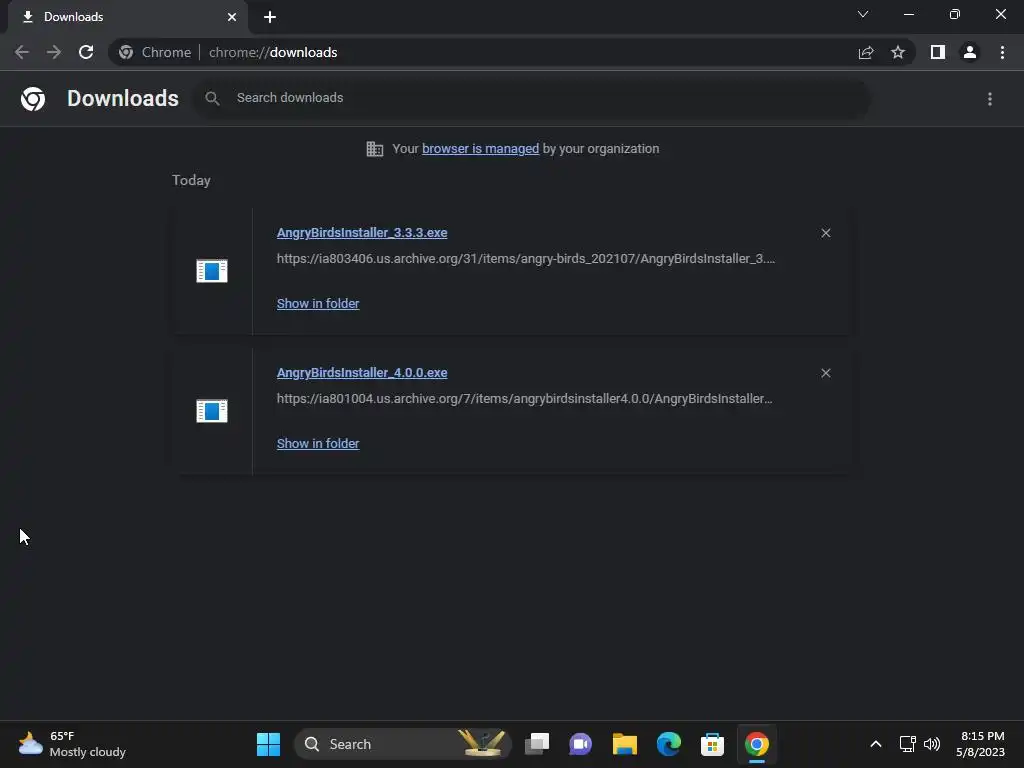Click the Search downloads field
This screenshot has width=1024, height=768.
[532, 98]
